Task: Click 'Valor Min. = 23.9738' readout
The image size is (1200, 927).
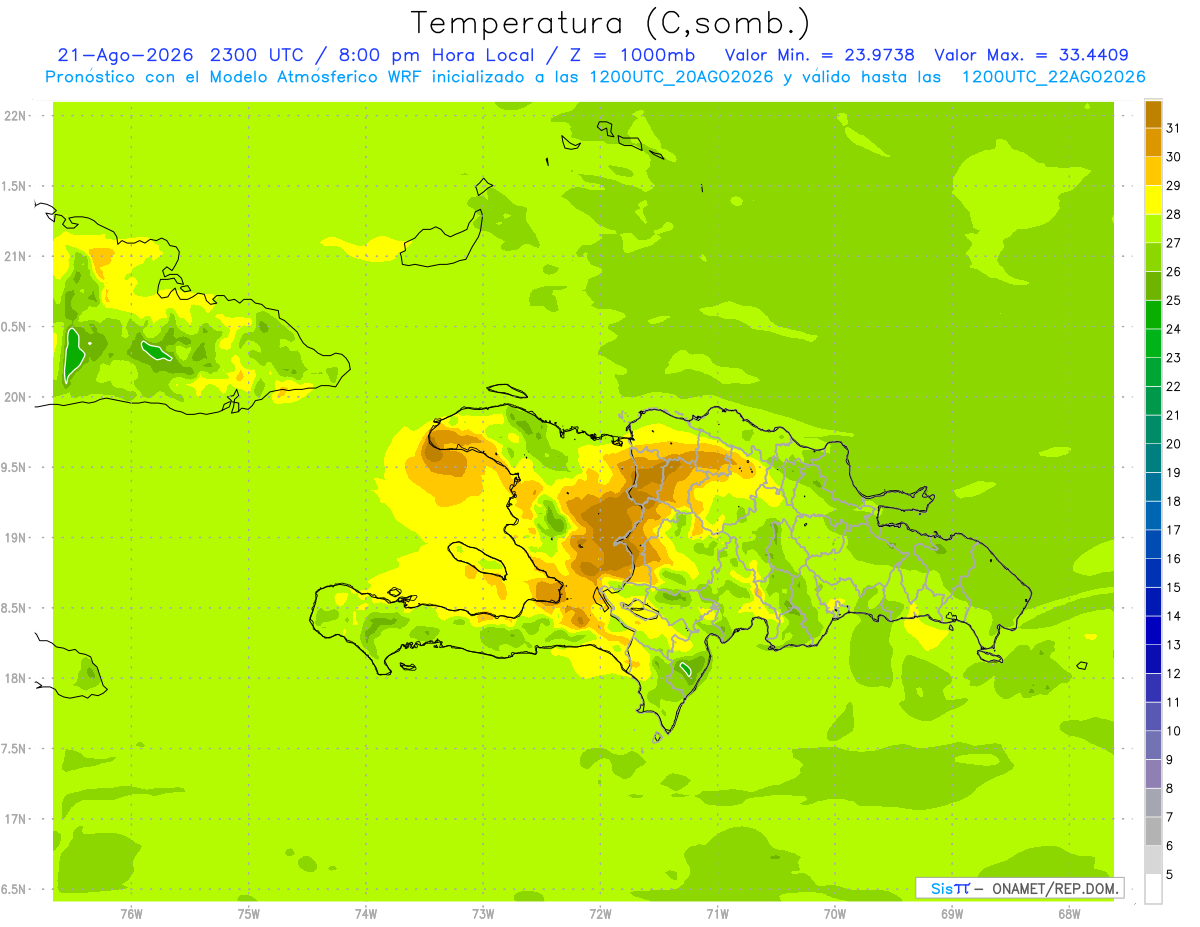Action: (x=820, y=55)
